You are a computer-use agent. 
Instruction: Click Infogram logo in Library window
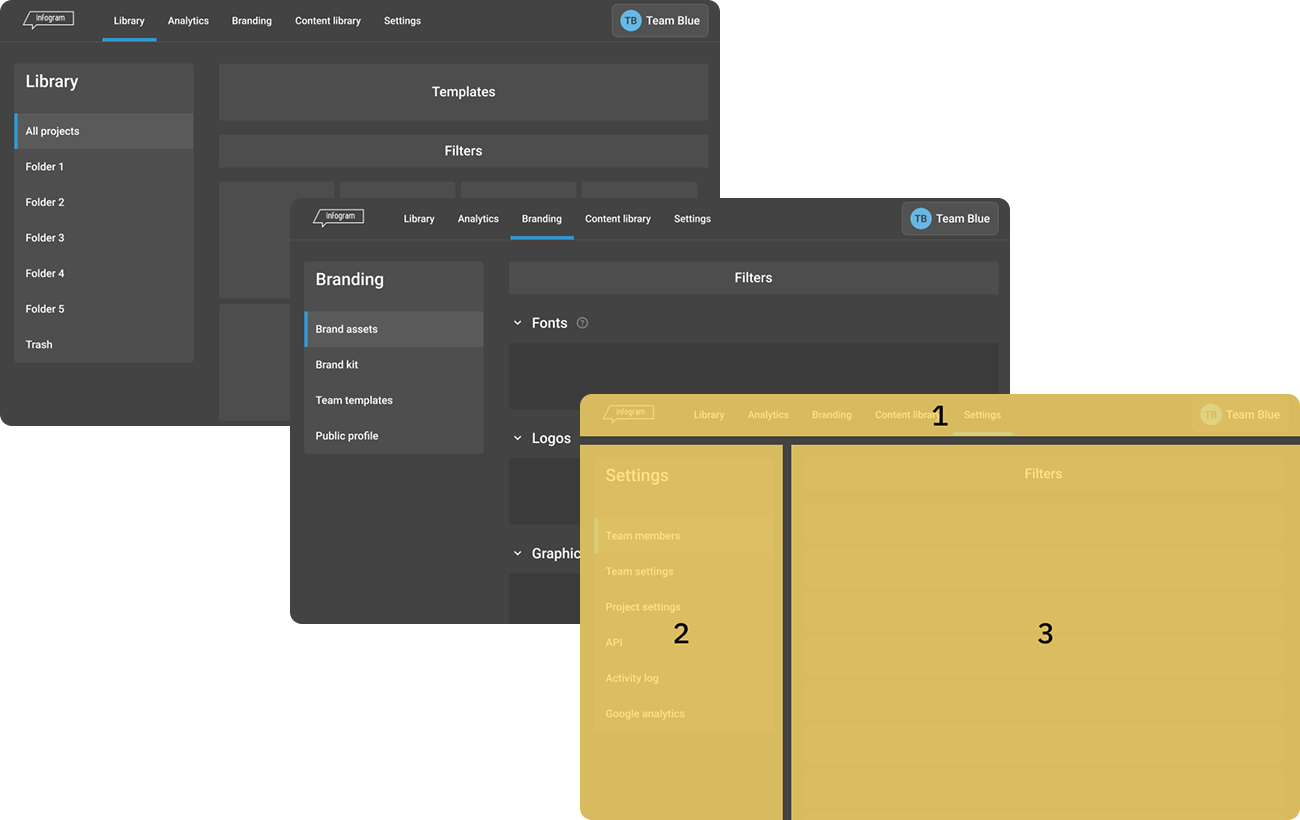click(48, 20)
